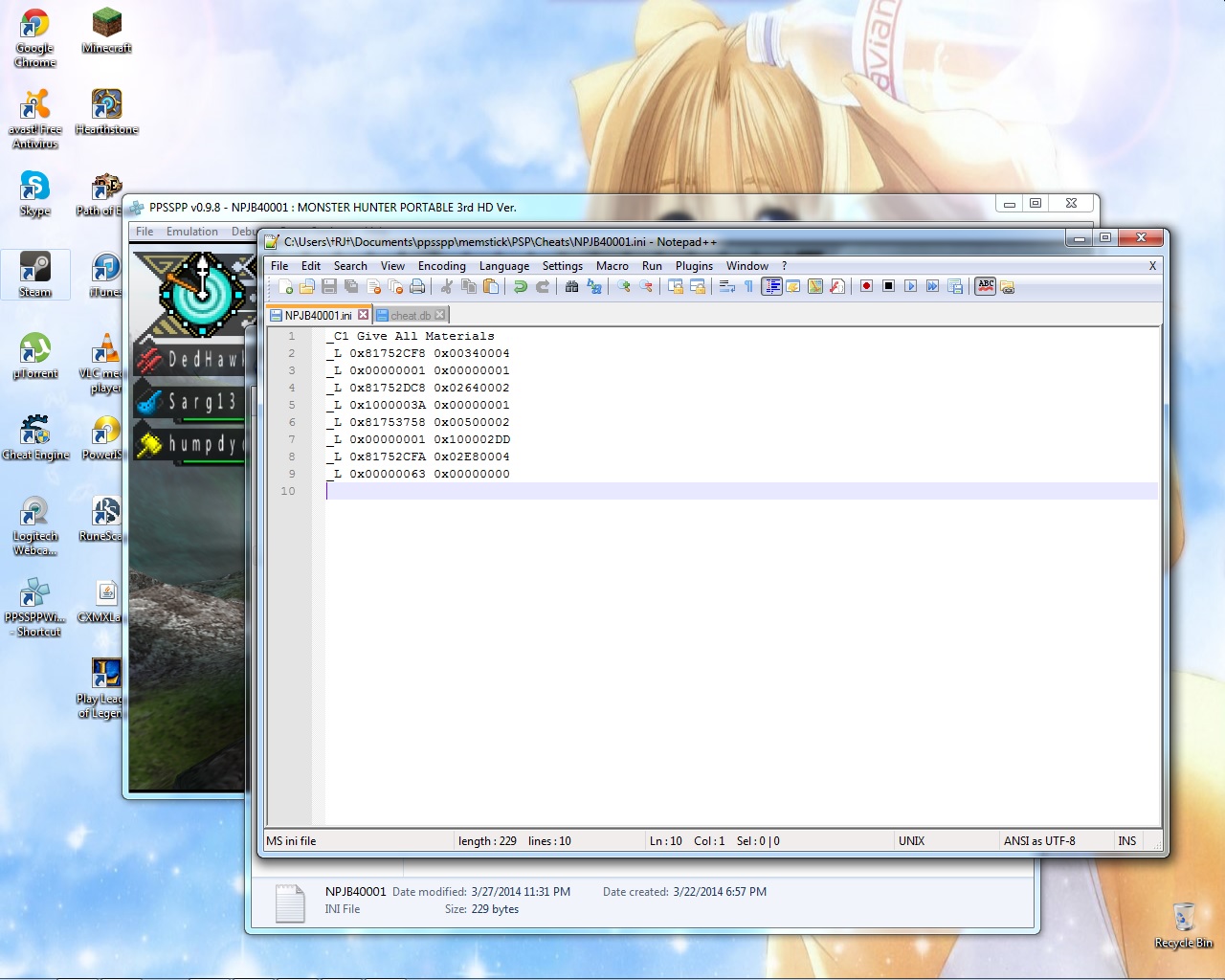The width and height of the screenshot is (1225, 980).
Task: Toggle Show All Characters pilcrow icon
Action: (x=748, y=286)
